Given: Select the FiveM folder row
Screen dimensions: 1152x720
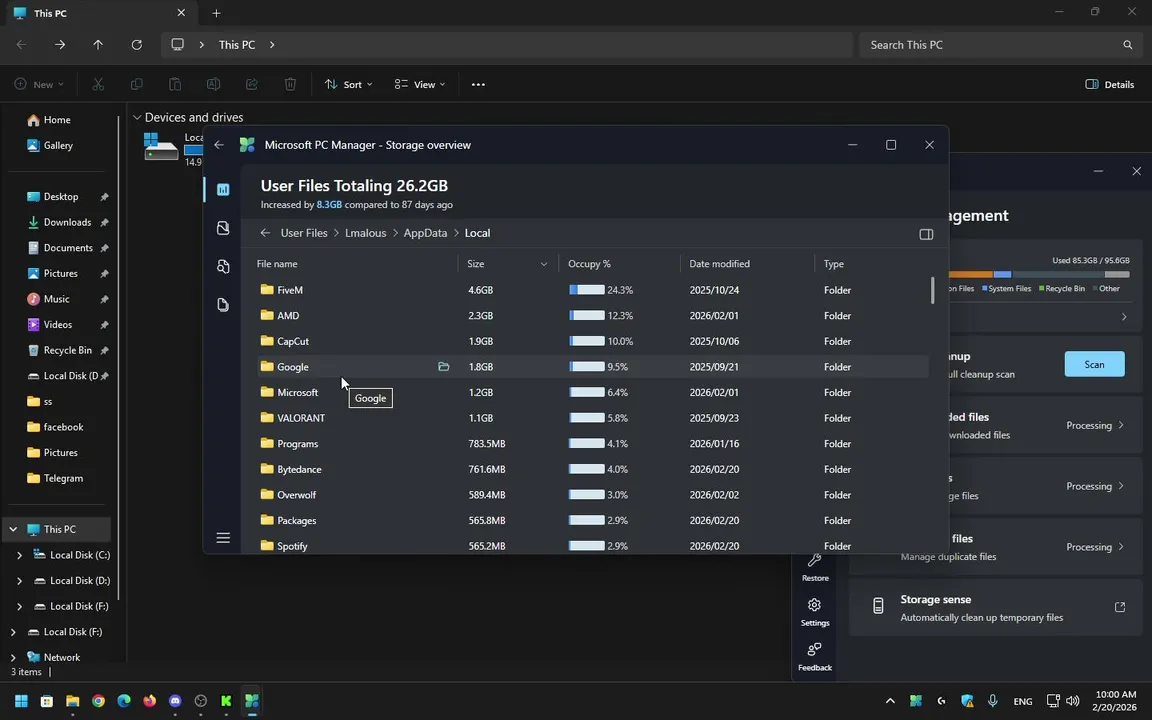Looking at the screenshot, I should (x=592, y=290).
